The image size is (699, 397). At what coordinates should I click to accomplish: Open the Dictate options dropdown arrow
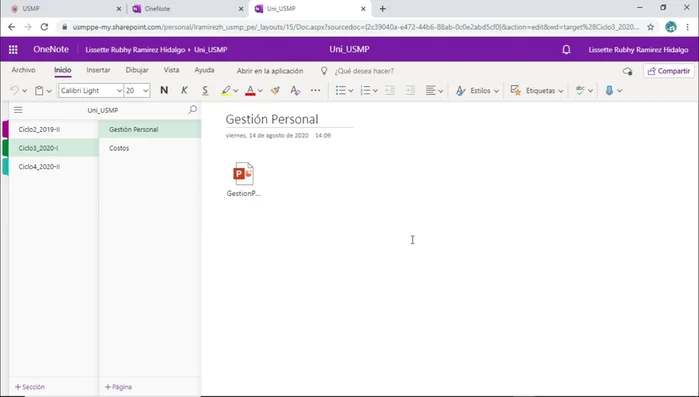(x=620, y=91)
